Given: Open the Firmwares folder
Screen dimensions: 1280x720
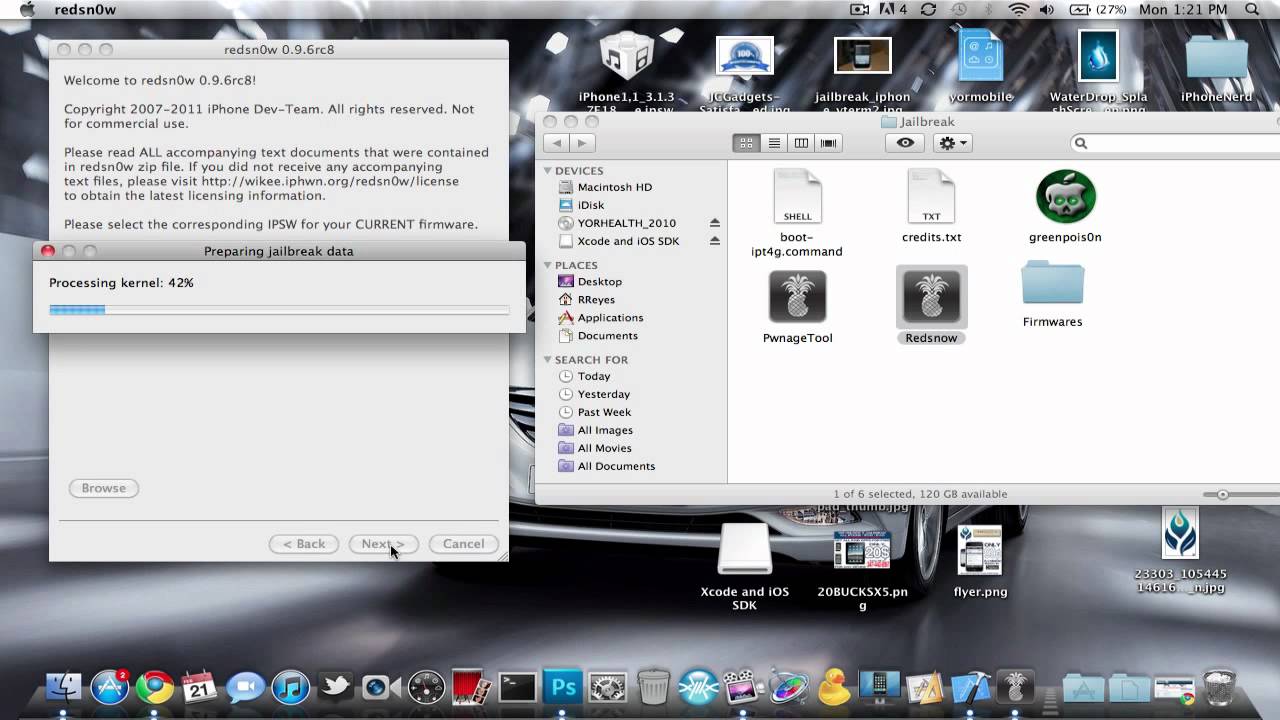Looking at the screenshot, I should click(1052, 284).
